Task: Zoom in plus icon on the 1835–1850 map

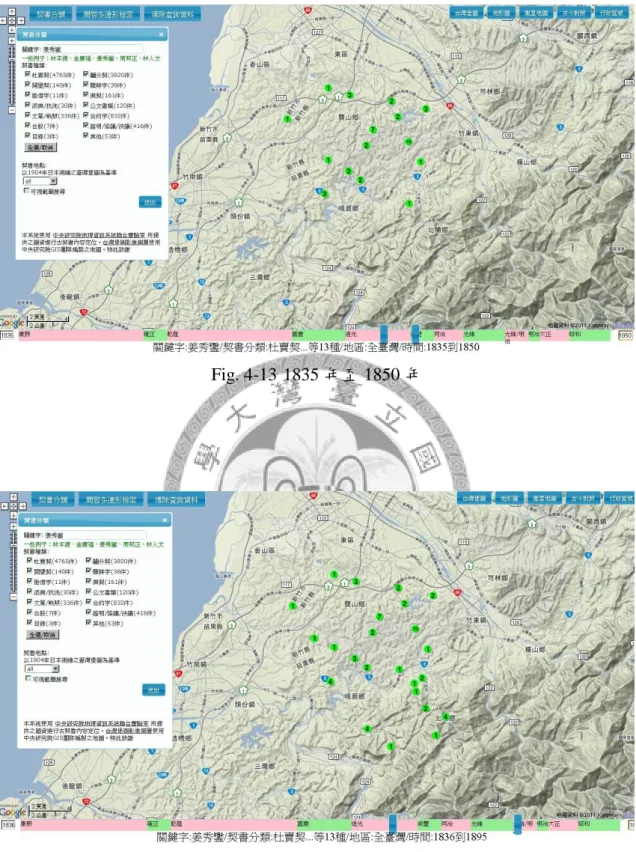Action: pyautogui.click(x=13, y=40)
